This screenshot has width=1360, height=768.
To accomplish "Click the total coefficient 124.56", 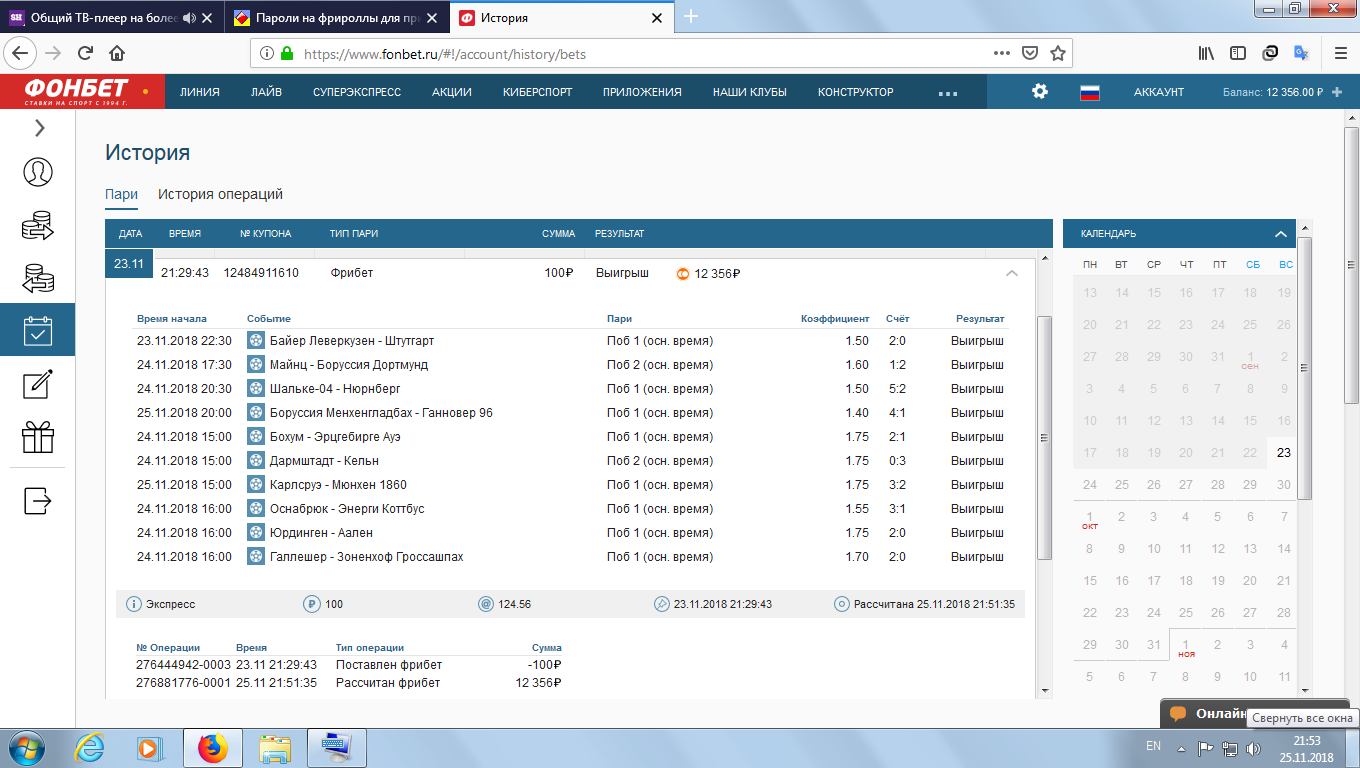I will point(514,604).
